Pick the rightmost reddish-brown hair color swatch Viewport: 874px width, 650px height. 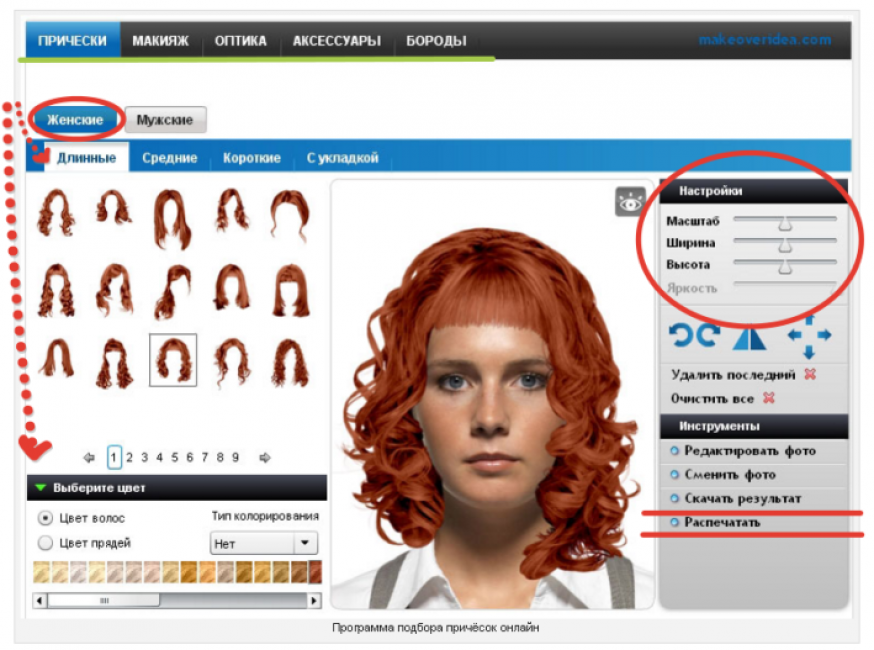coord(315,572)
